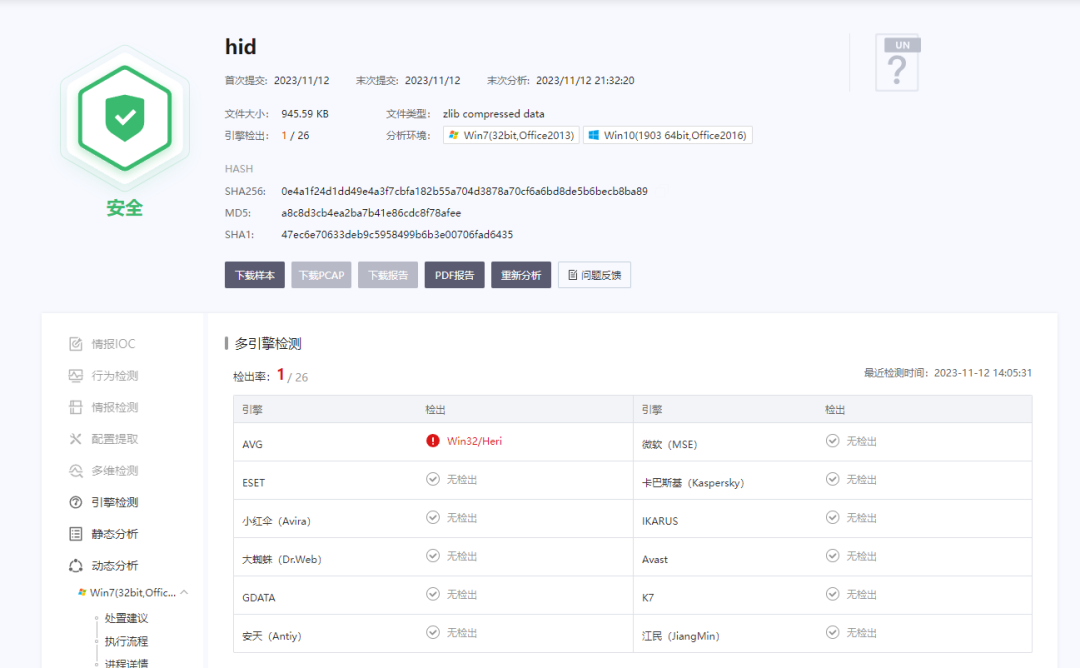Collapse the Win7(32bit,Offic... tree chevron
Screen dimensions: 1080x668
[x=184, y=592]
